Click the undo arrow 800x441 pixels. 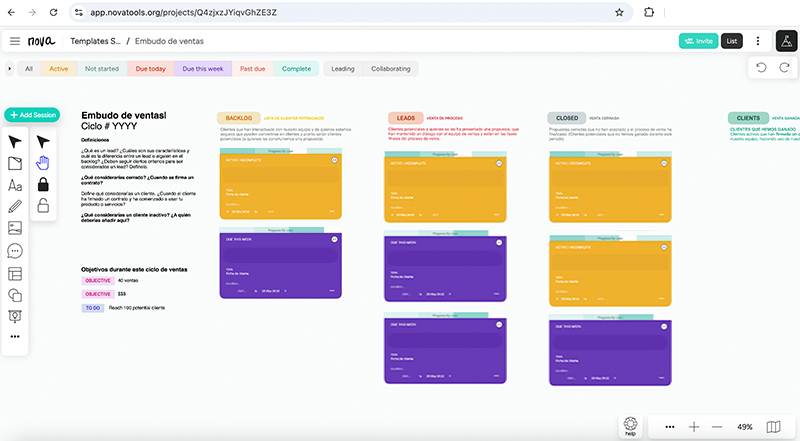click(762, 67)
